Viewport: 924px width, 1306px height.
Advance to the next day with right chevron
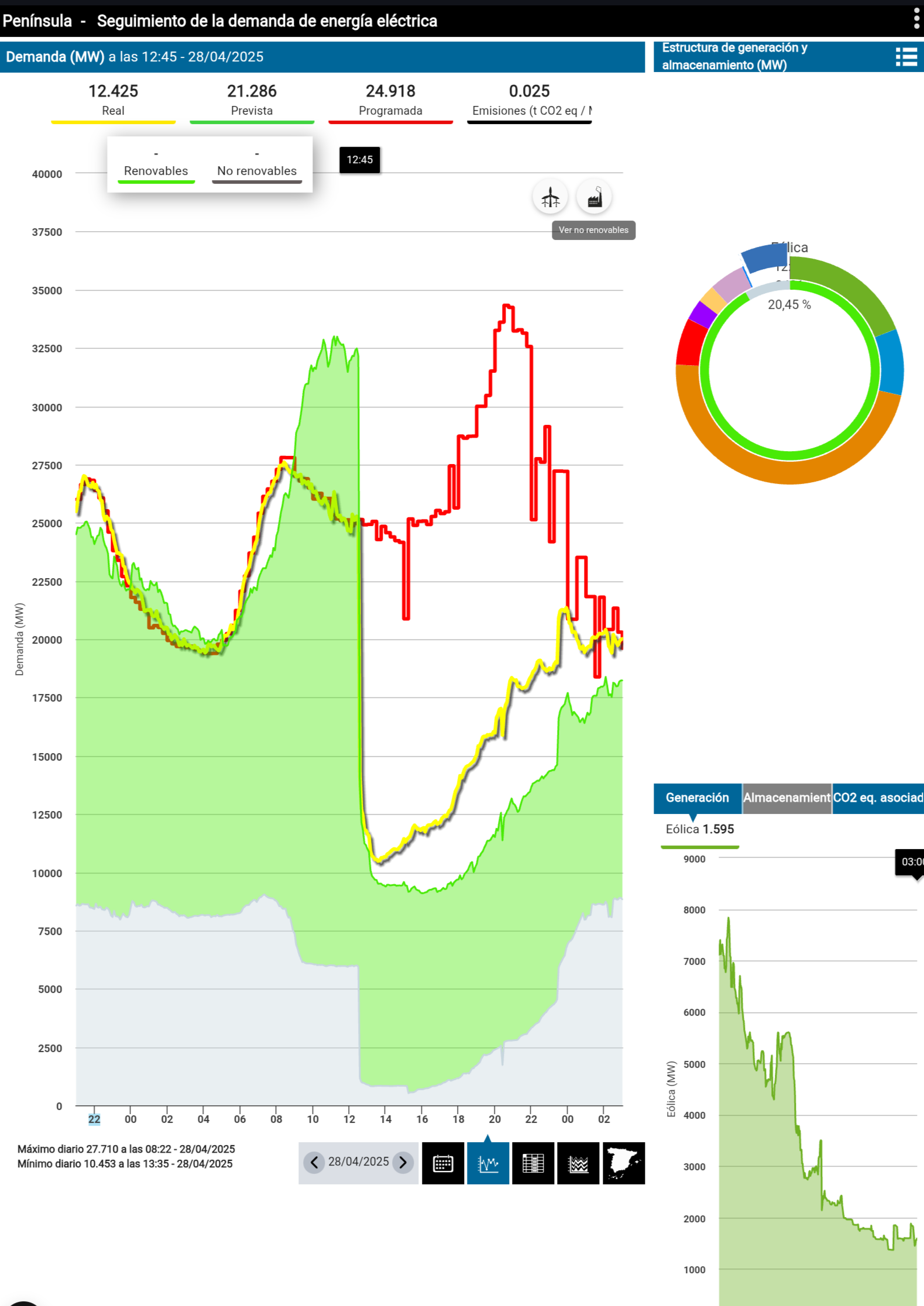(x=403, y=1162)
